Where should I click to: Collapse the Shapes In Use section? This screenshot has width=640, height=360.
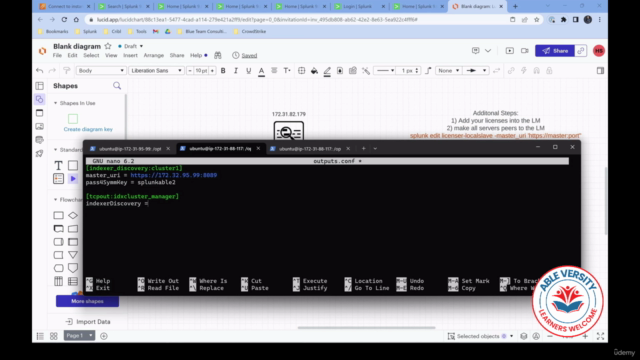56,103
